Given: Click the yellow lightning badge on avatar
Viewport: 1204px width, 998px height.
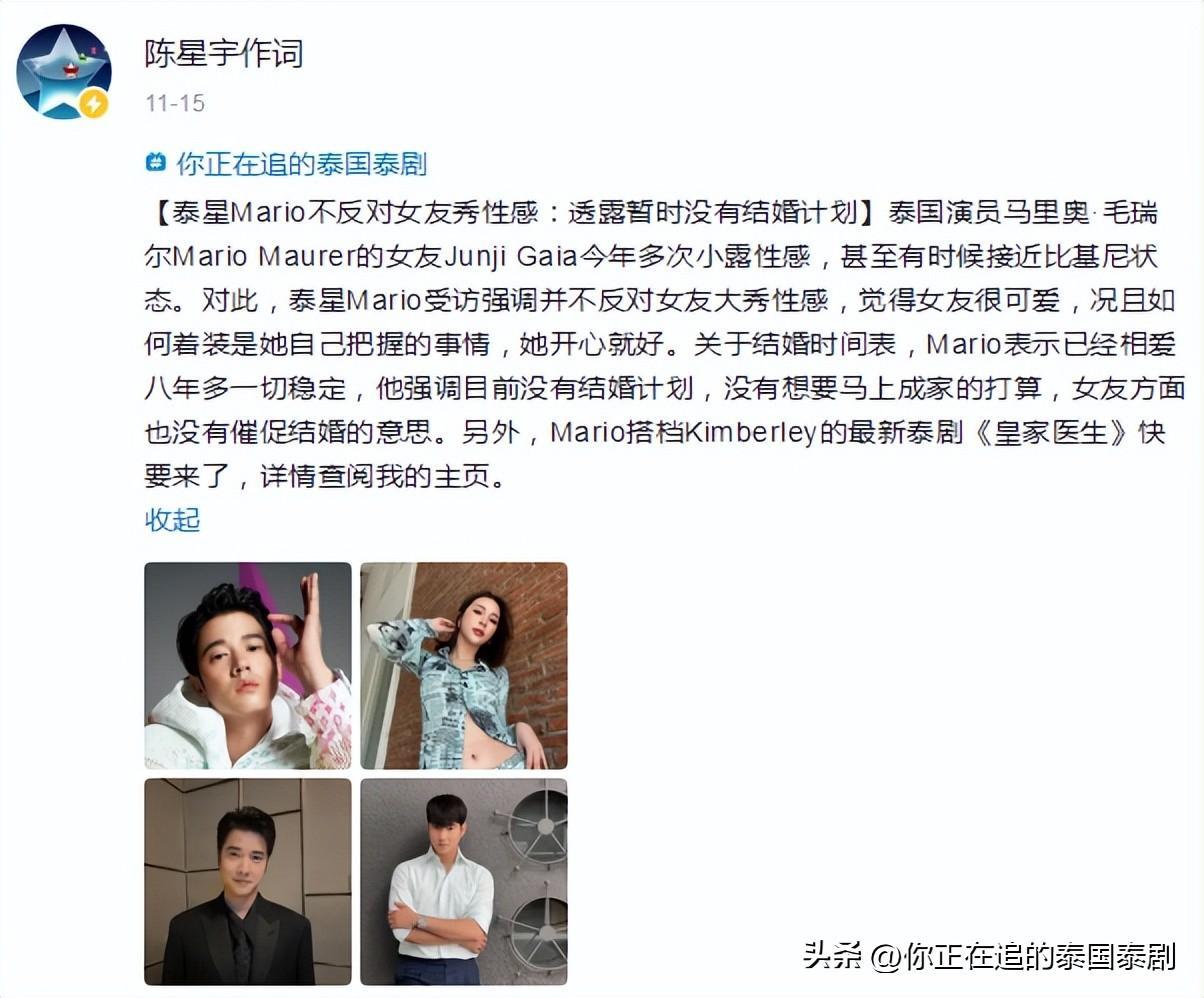Looking at the screenshot, I should (x=94, y=103).
